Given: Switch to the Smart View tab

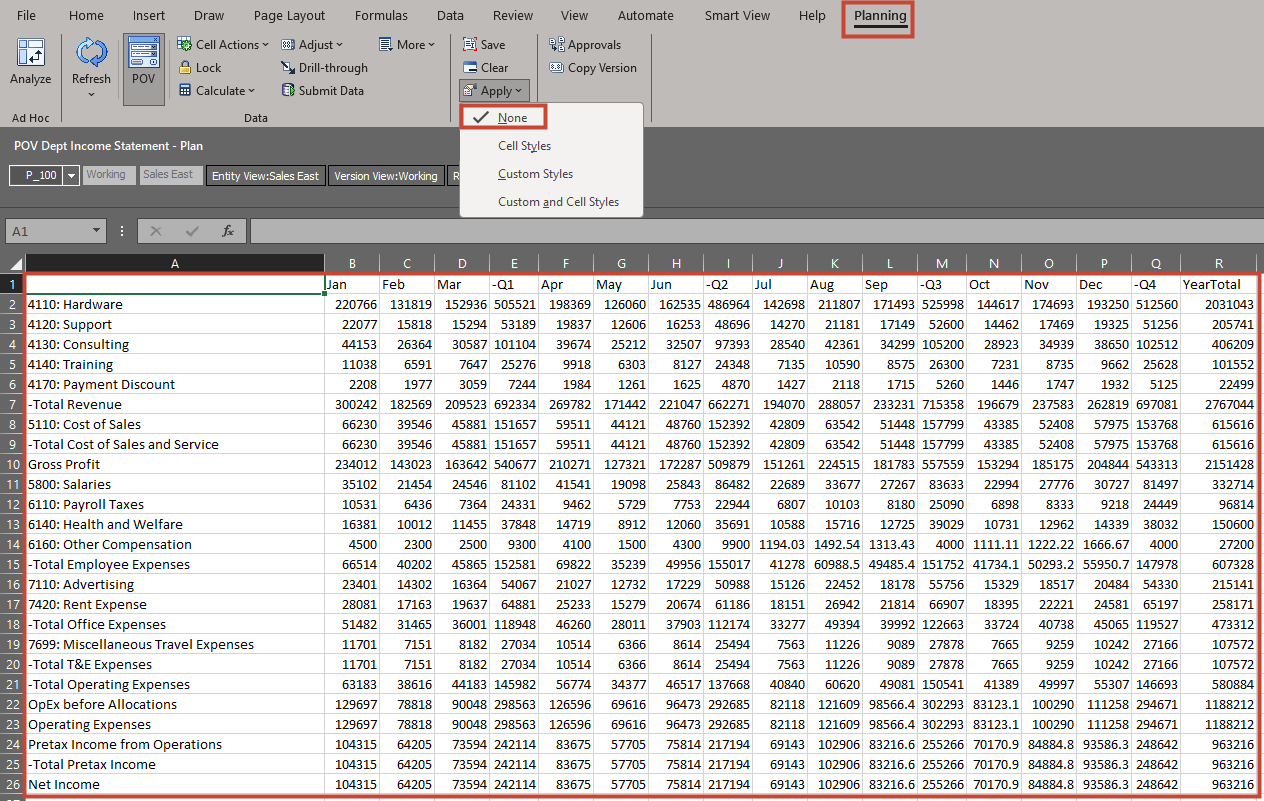Looking at the screenshot, I should (x=737, y=16).
